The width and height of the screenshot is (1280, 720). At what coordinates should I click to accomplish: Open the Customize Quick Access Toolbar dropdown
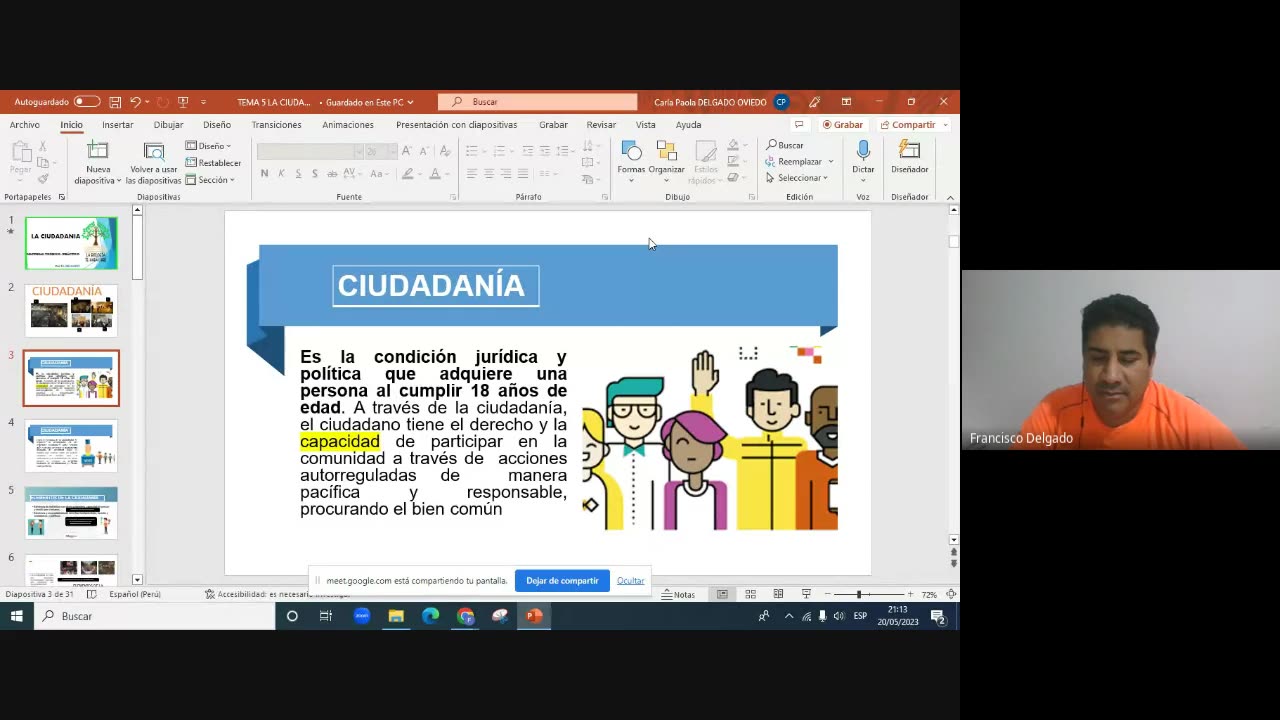pyautogui.click(x=203, y=102)
